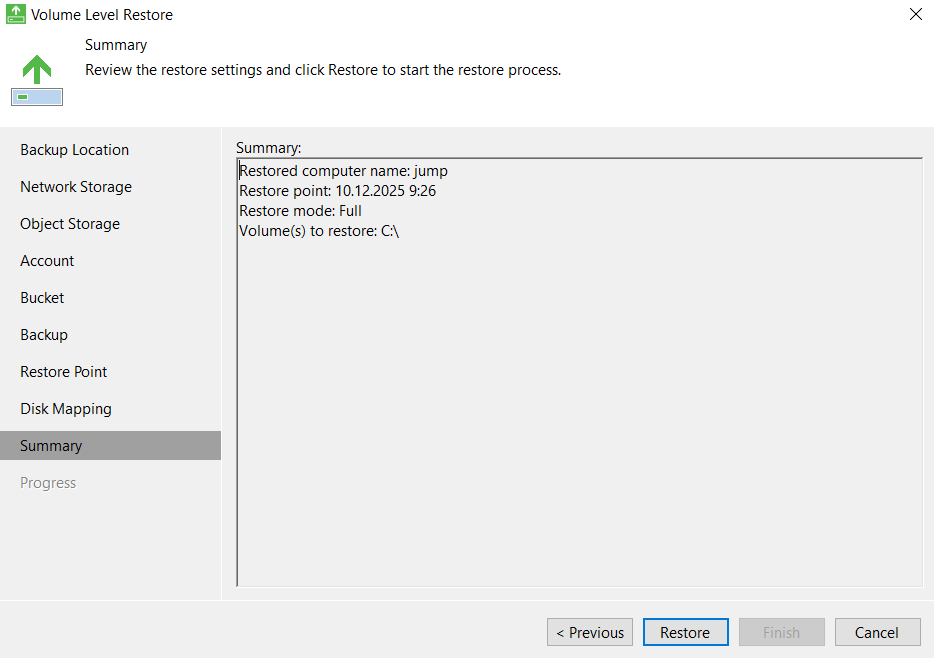Open the Network Storage step
This screenshot has height=658, width=934.
tap(76, 187)
